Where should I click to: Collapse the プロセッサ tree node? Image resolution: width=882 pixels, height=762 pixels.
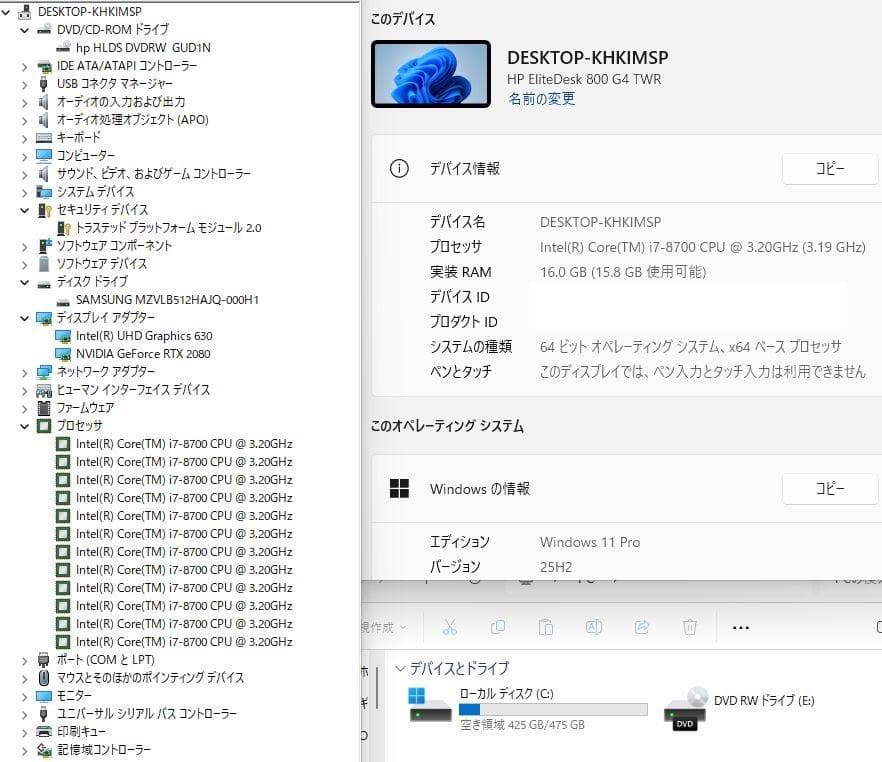[x=23, y=425]
